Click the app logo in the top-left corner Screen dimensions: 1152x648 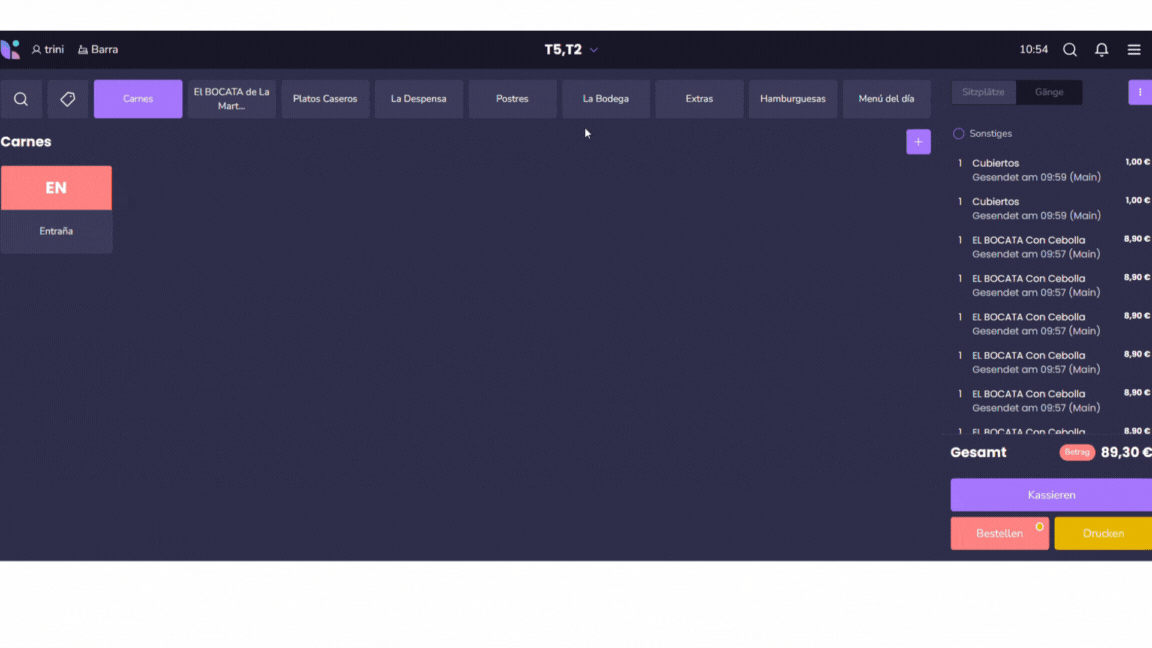[10, 49]
